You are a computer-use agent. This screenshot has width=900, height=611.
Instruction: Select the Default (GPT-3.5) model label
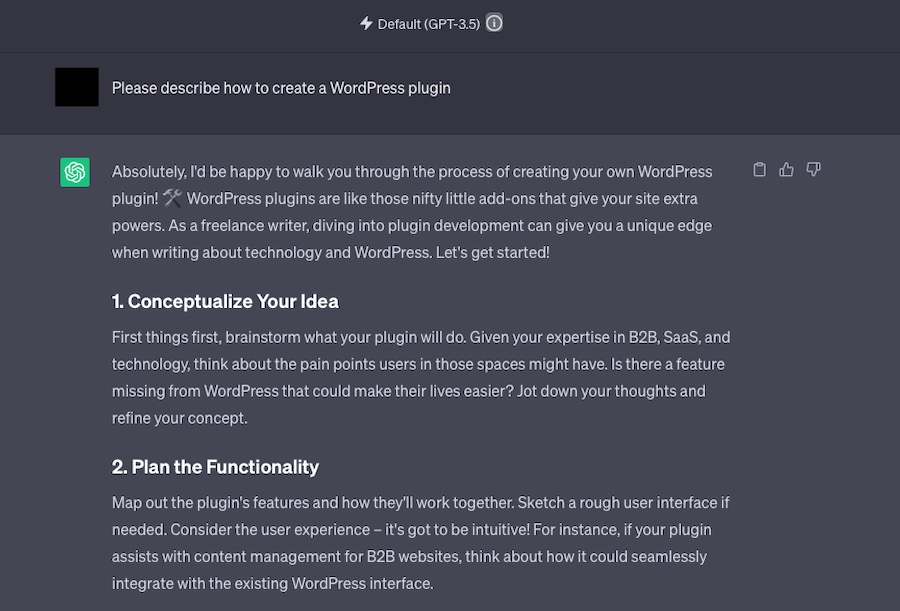tap(428, 24)
